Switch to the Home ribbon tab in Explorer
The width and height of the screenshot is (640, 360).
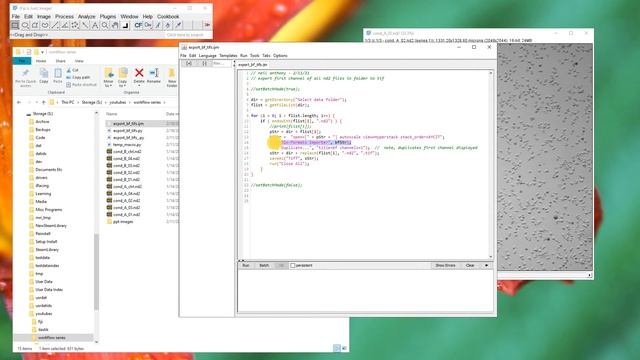click(x=41, y=61)
